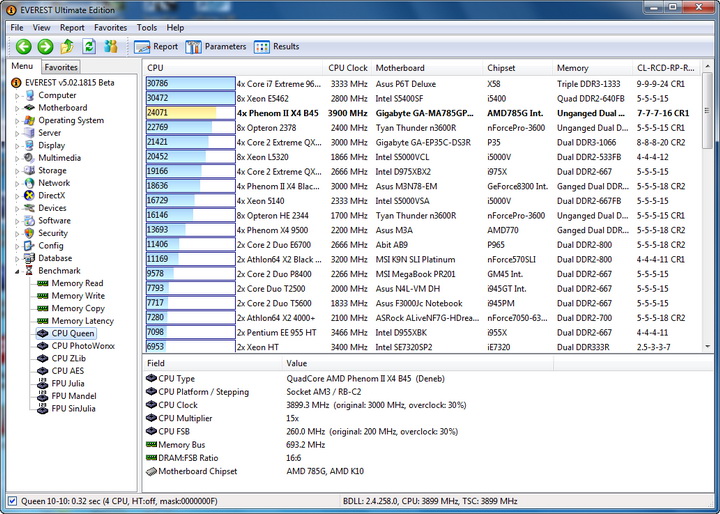Open the Tools menu
Viewport: 720px width, 514px height.
(x=146, y=28)
